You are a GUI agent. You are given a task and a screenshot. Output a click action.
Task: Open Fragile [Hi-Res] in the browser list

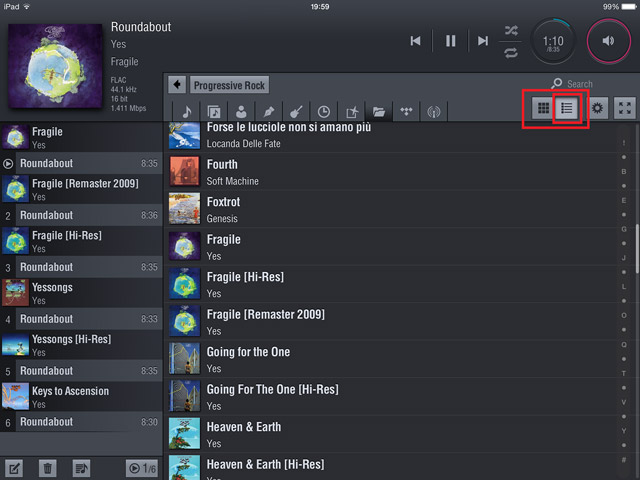click(392, 284)
